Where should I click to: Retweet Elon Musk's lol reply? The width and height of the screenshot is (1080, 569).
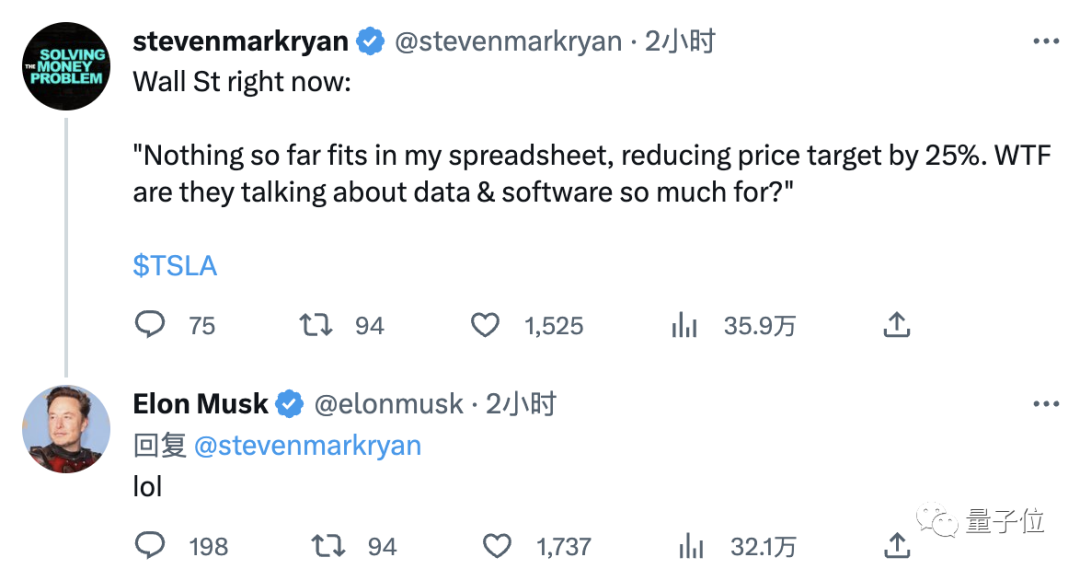[x=328, y=546]
